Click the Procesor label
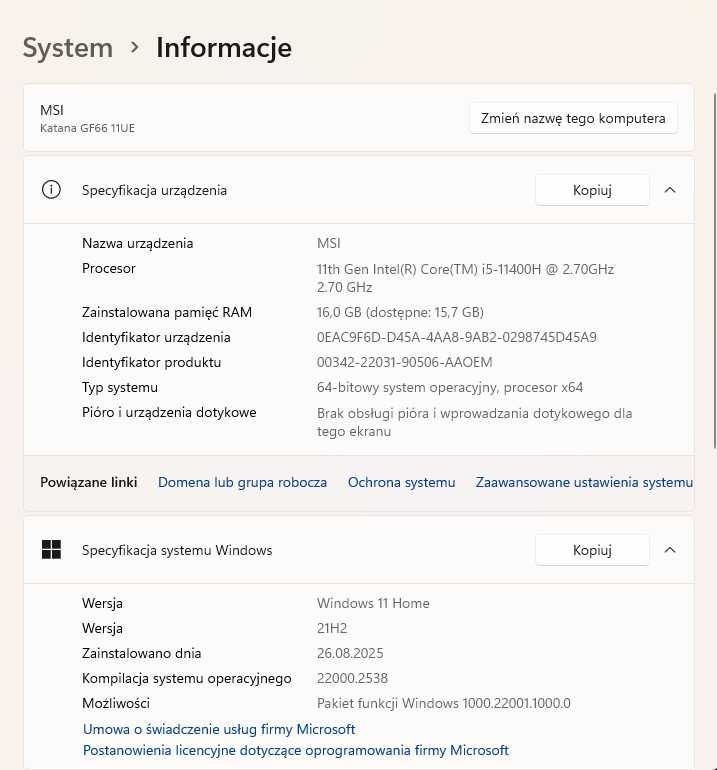Screen dimensions: 717x770 [109, 268]
